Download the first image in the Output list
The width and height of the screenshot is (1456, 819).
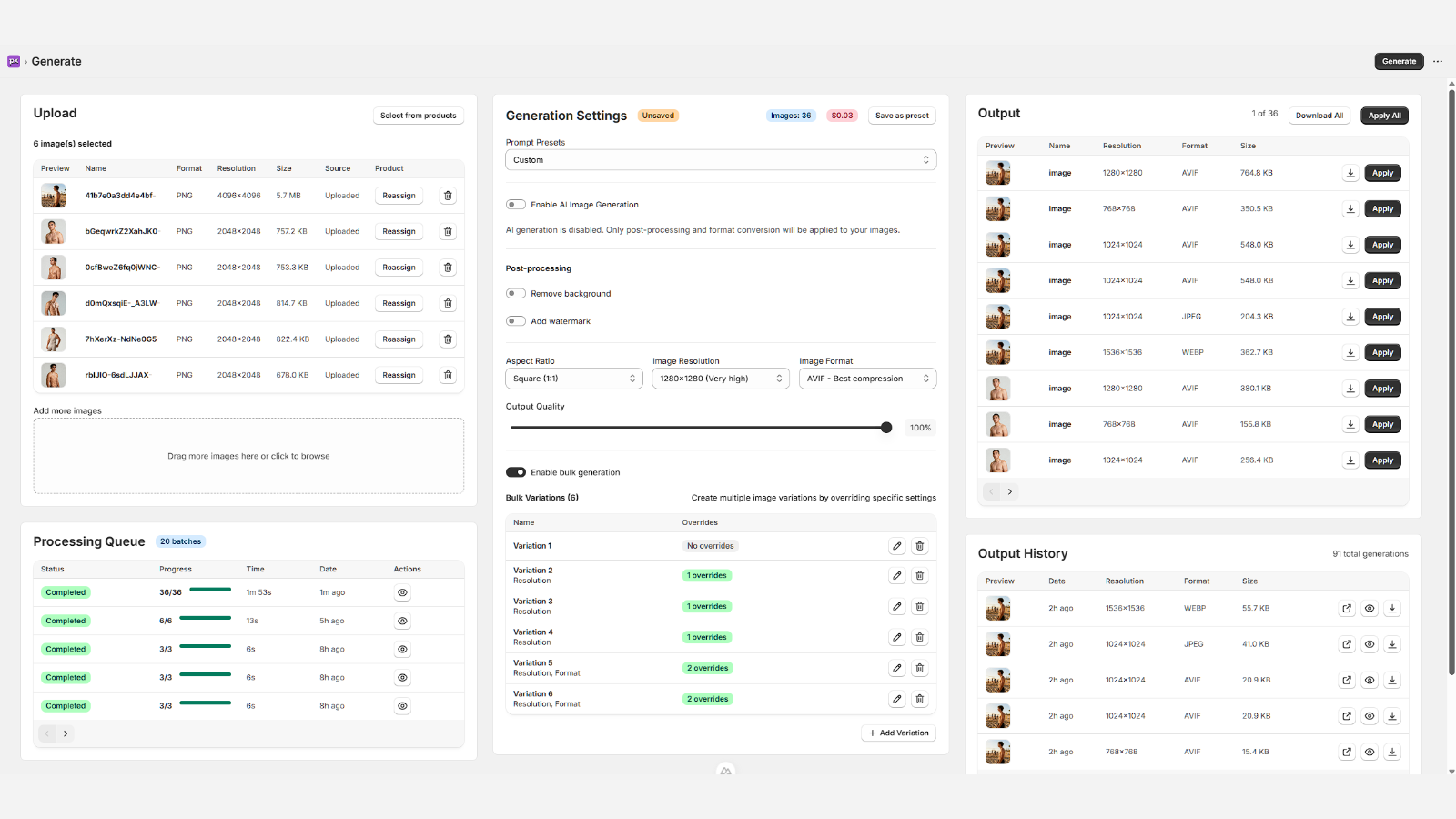pyautogui.click(x=1350, y=172)
